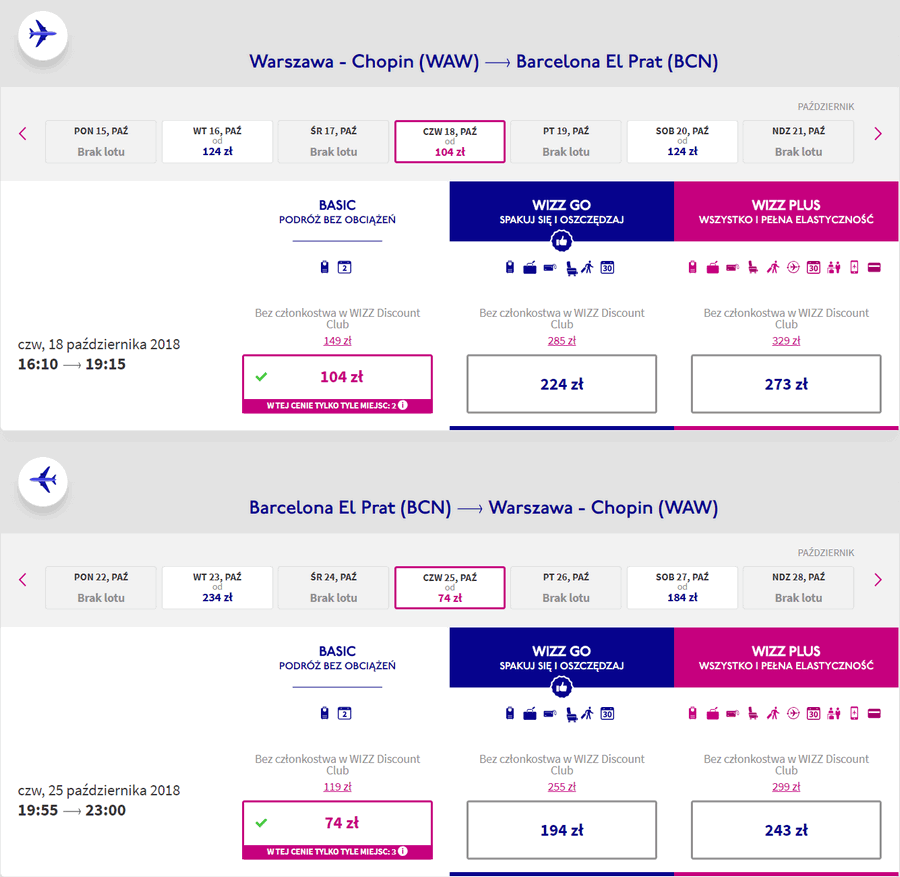This screenshot has height=877, width=900.
Task: Click the seat icon under return WIZZ GO
Action: tap(571, 714)
